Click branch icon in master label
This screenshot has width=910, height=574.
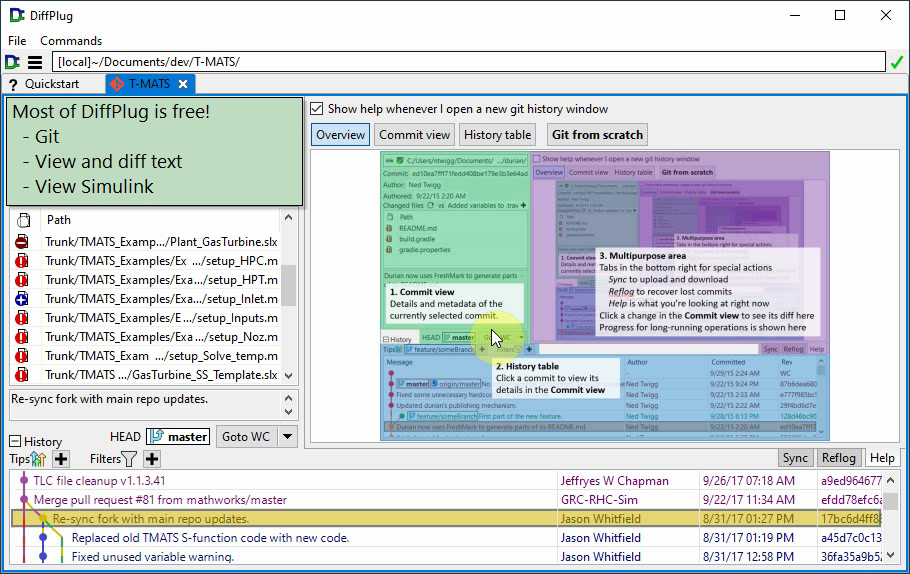click(156, 436)
